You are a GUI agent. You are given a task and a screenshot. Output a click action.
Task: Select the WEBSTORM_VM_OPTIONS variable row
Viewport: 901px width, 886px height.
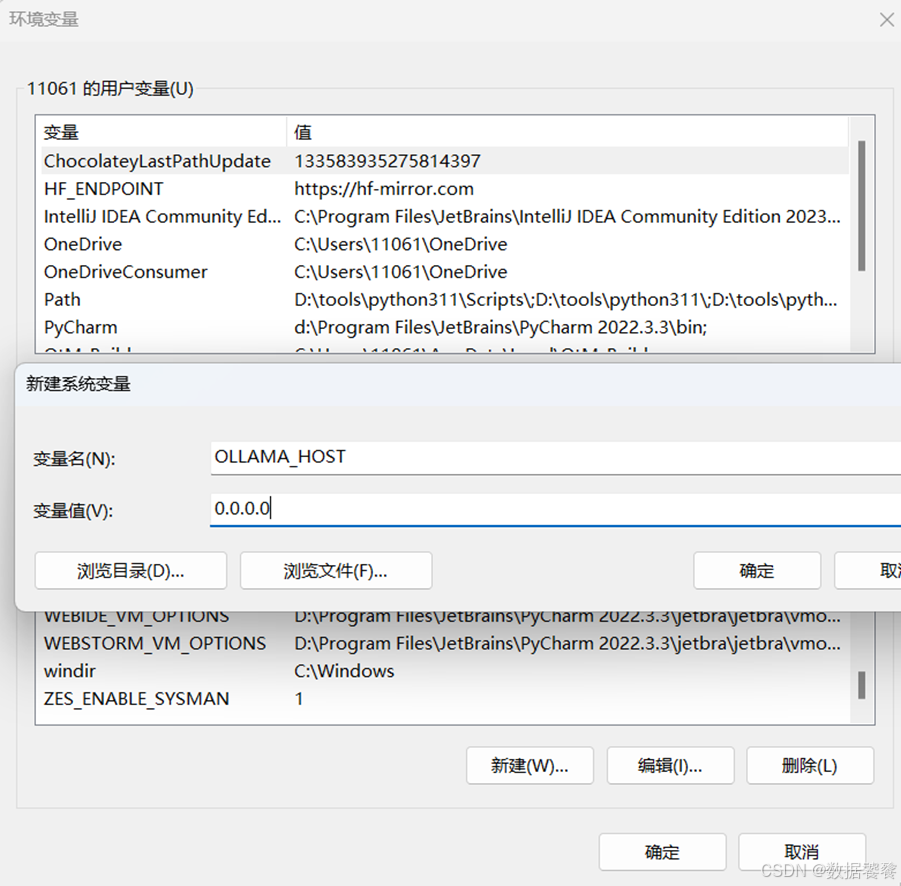click(445, 643)
